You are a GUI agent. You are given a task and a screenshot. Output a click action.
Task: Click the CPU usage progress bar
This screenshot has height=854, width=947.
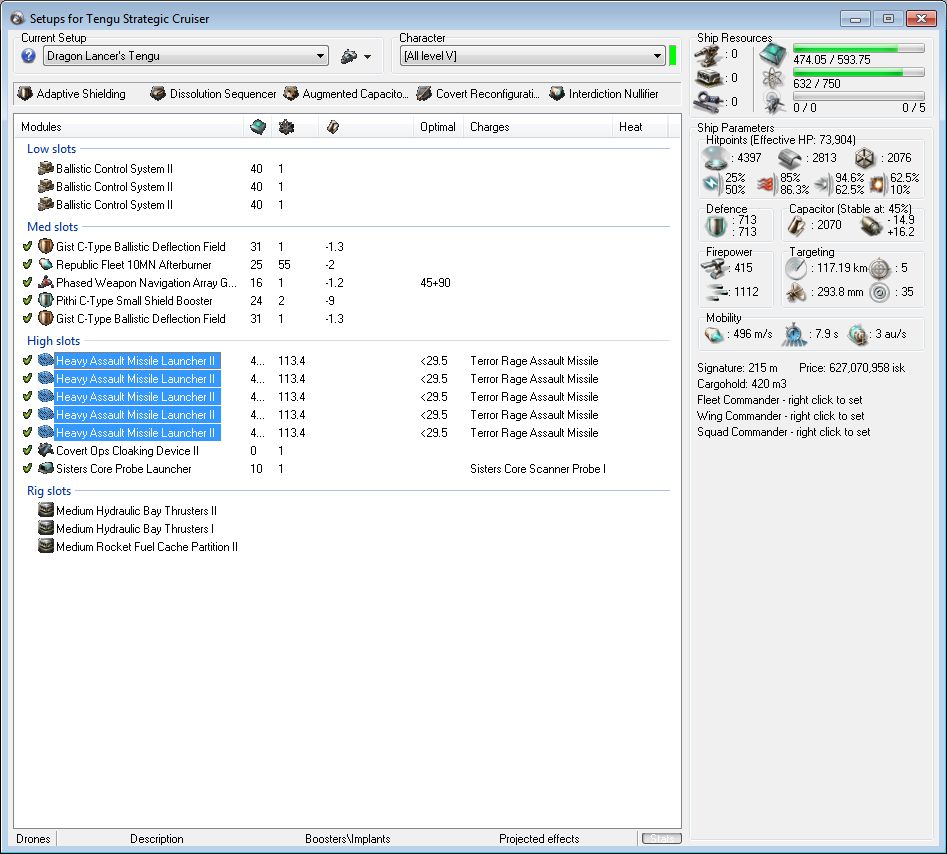[858, 48]
